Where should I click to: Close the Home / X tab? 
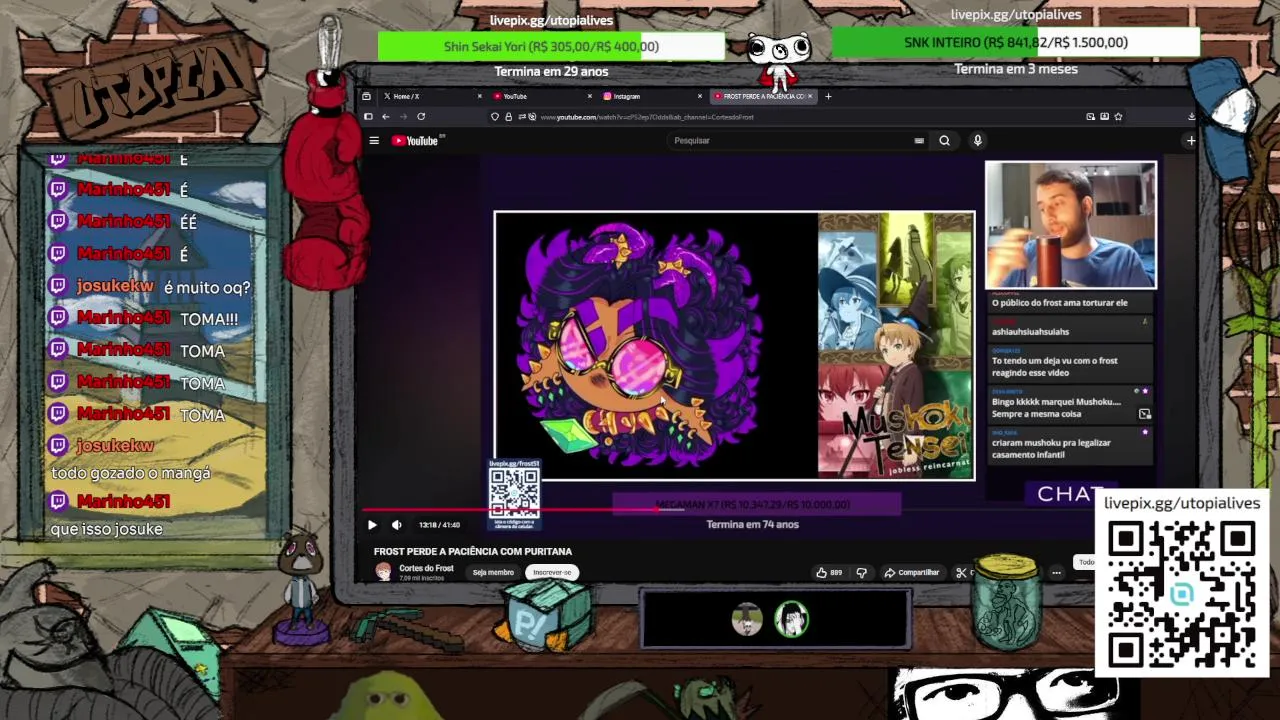click(x=480, y=96)
